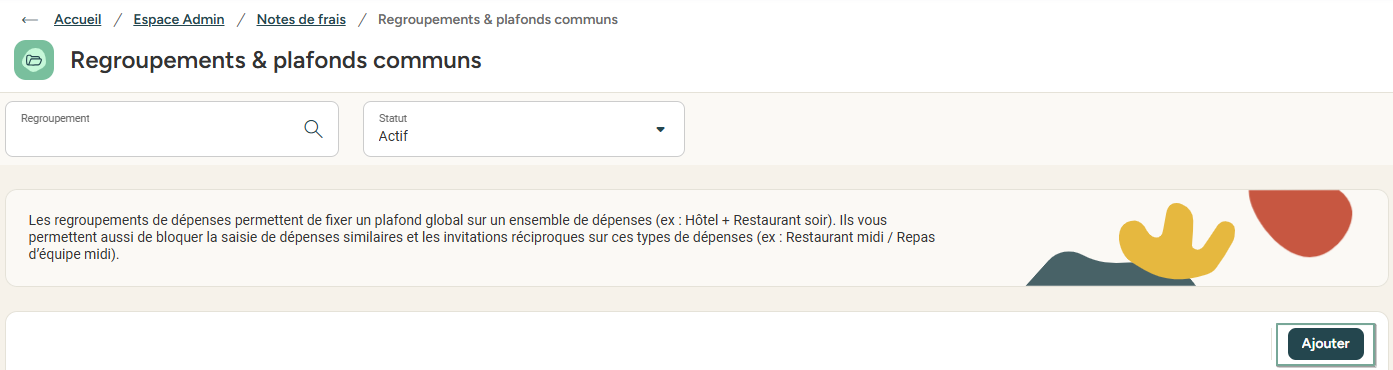Add a new regroupement with the Ajouter button
Screen dimensions: 1393x370
1326,343
